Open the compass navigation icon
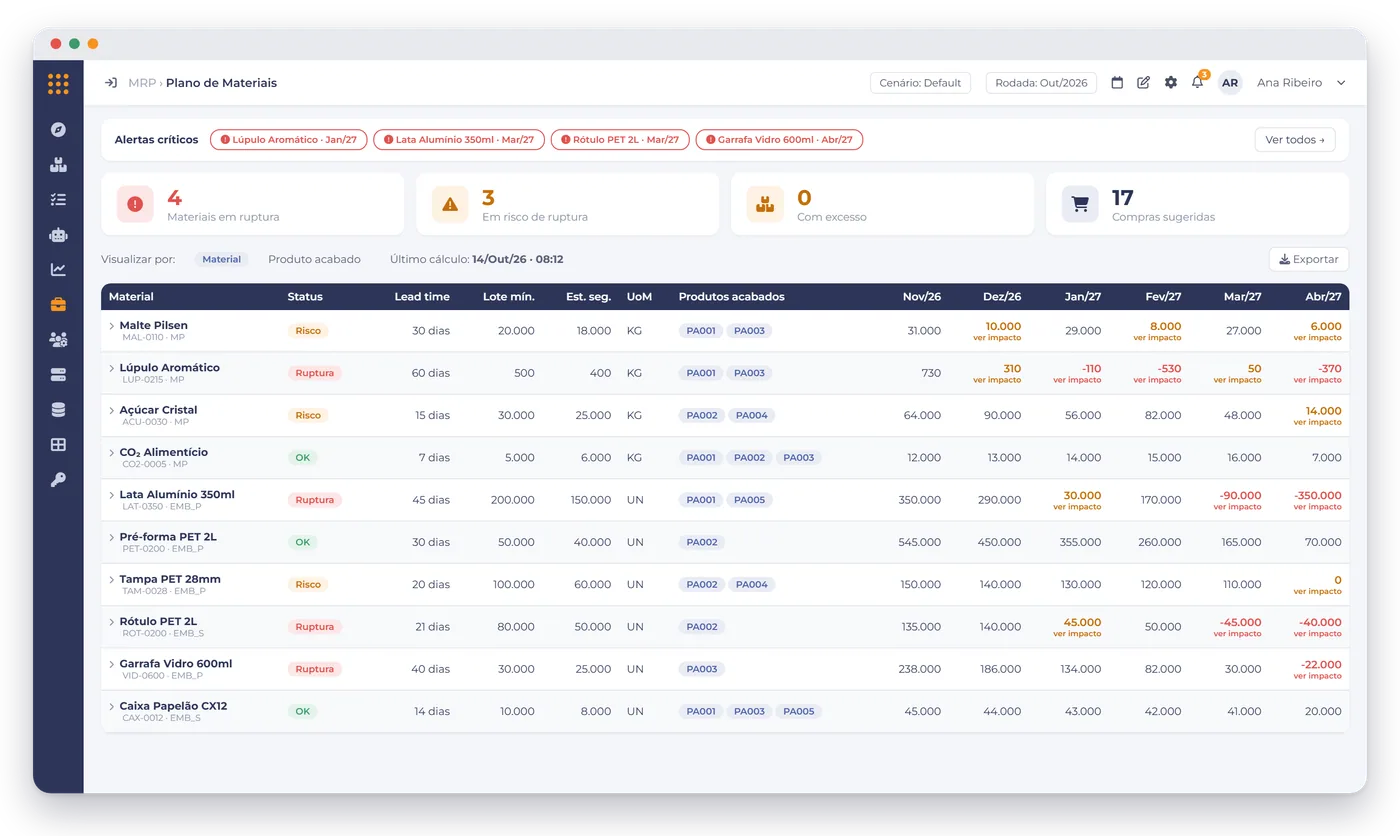This screenshot has width=1400, height=836. pos(58,130)
